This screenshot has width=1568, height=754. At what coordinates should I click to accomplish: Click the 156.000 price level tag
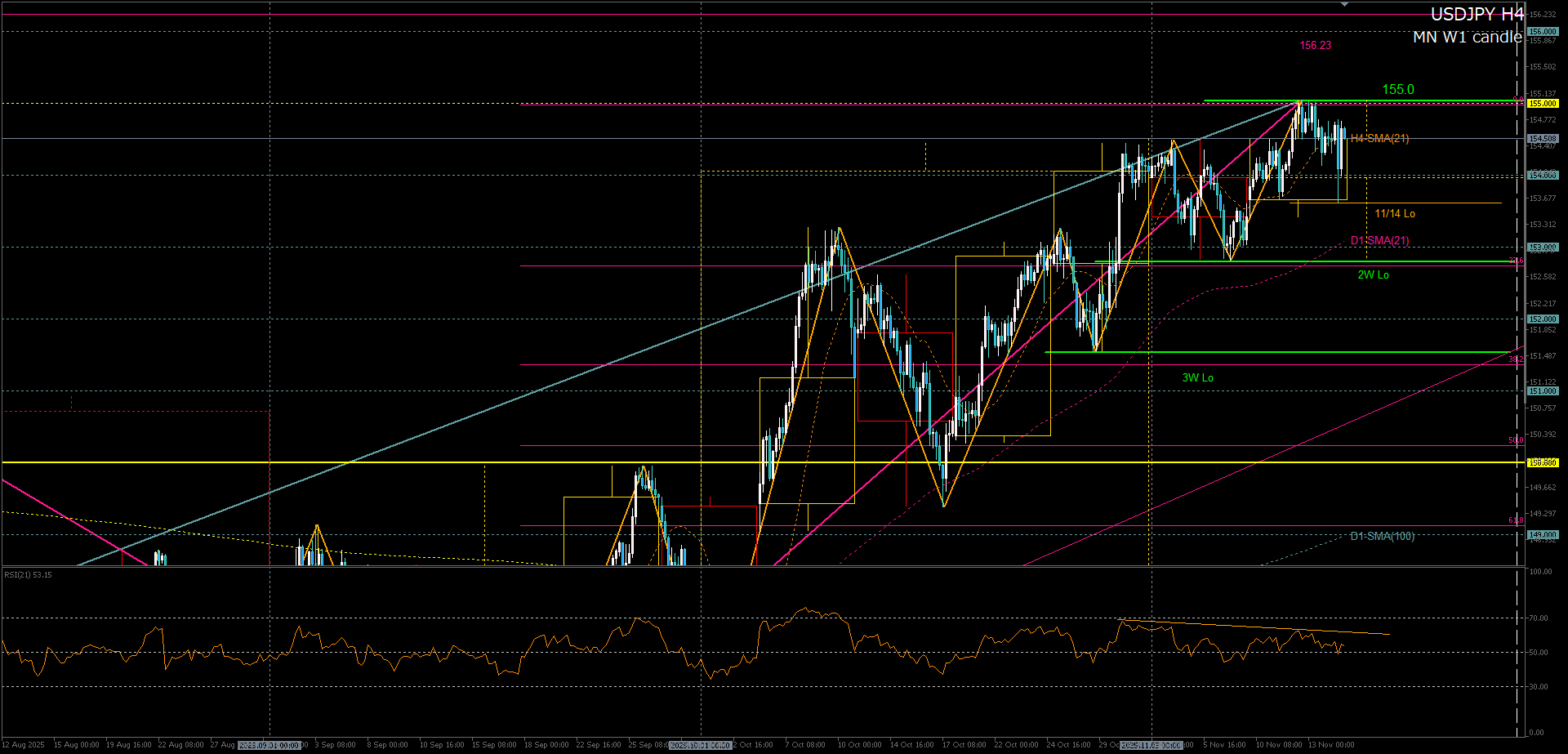[x=1543, y=32]
